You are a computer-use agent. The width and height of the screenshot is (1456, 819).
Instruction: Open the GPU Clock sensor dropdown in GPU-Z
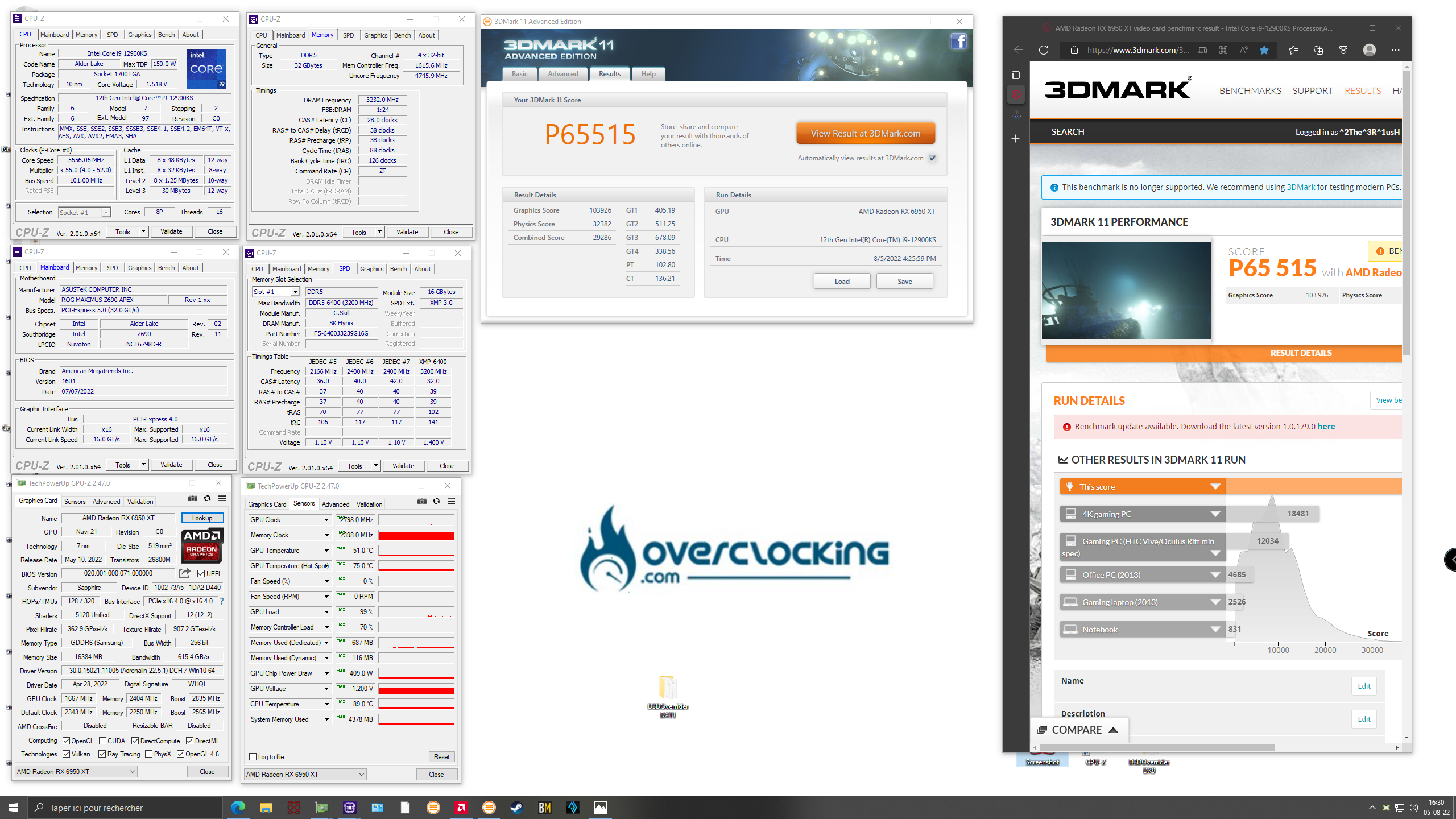pyautogui.click(x=326, y=520)
